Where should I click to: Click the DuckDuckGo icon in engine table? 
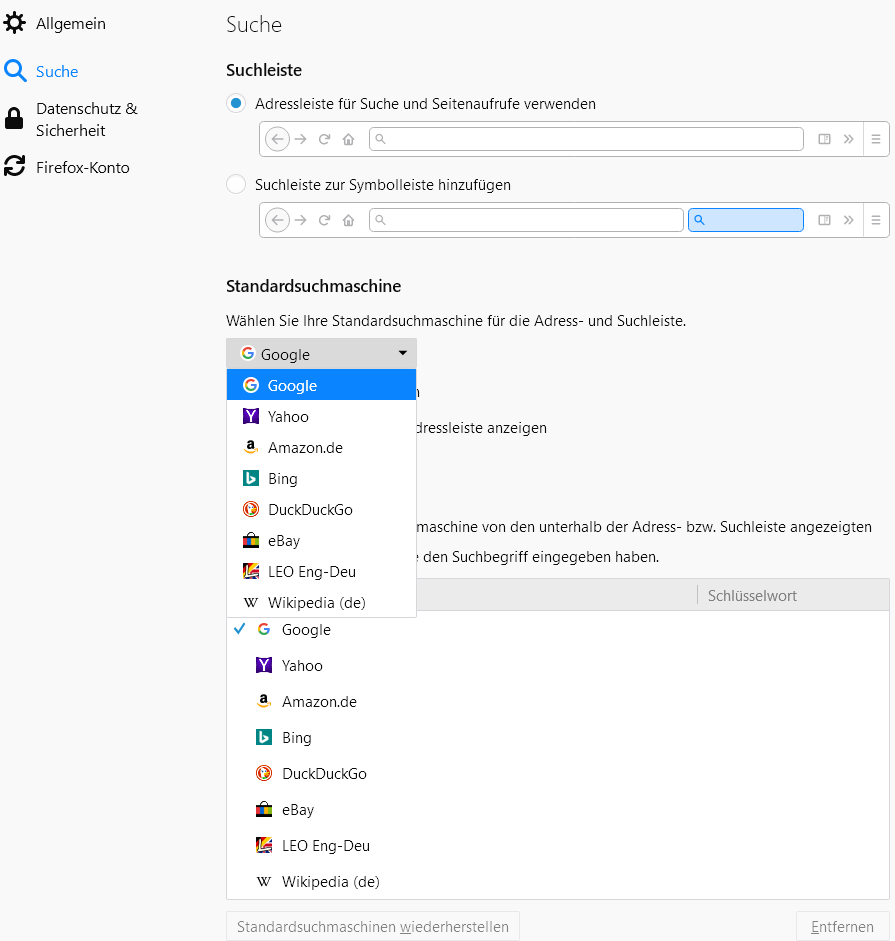tap(264, 773)
